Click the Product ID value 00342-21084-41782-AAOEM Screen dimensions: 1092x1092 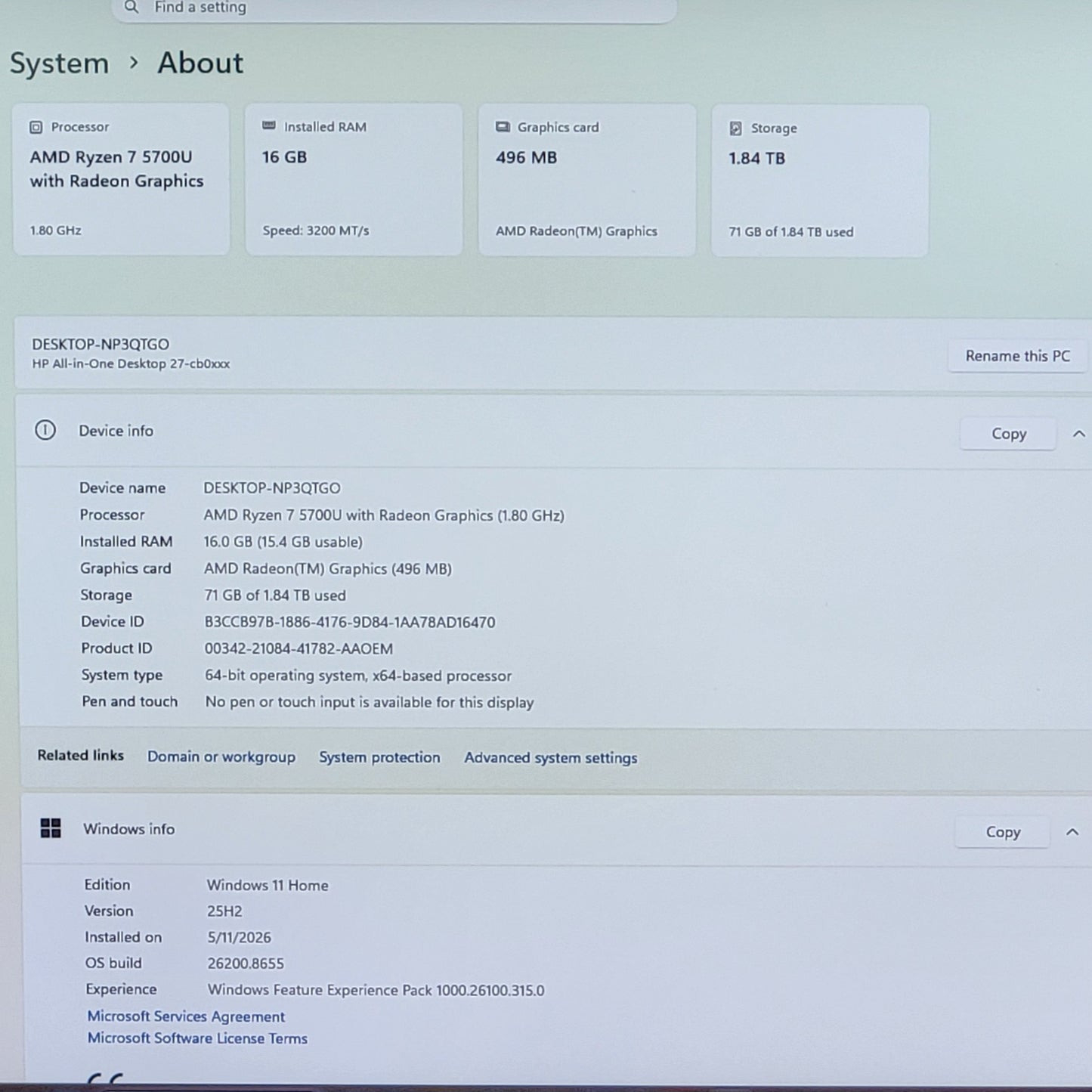[299, 648]
